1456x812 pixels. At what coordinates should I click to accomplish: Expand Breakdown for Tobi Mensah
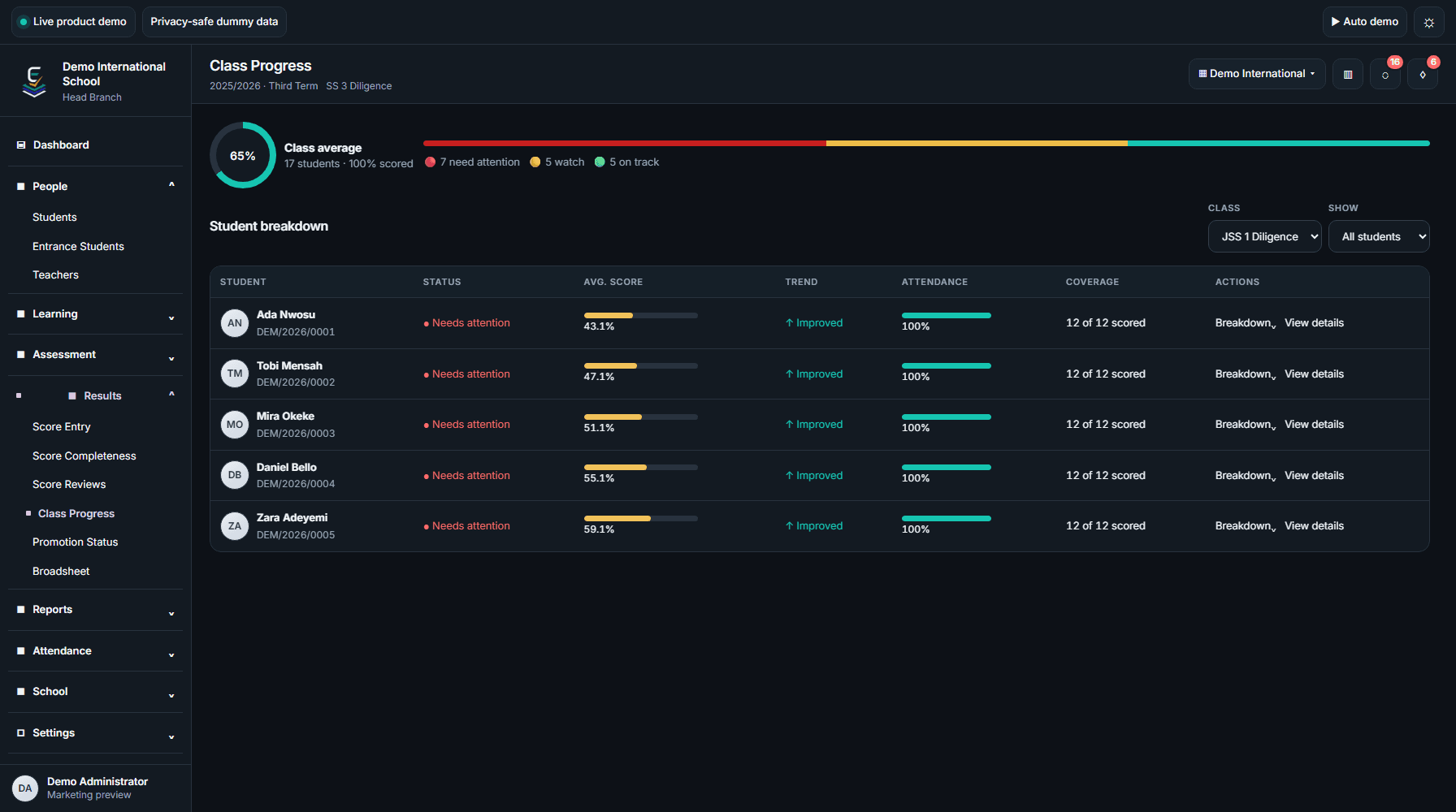pyautogui.click(x=1246, y=374)
